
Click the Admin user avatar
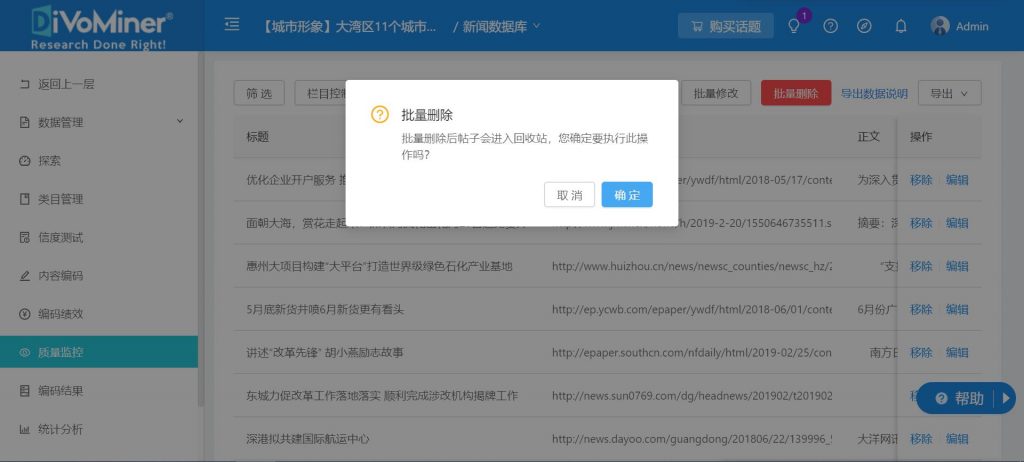pyautogui.click(x=940, y=26)
